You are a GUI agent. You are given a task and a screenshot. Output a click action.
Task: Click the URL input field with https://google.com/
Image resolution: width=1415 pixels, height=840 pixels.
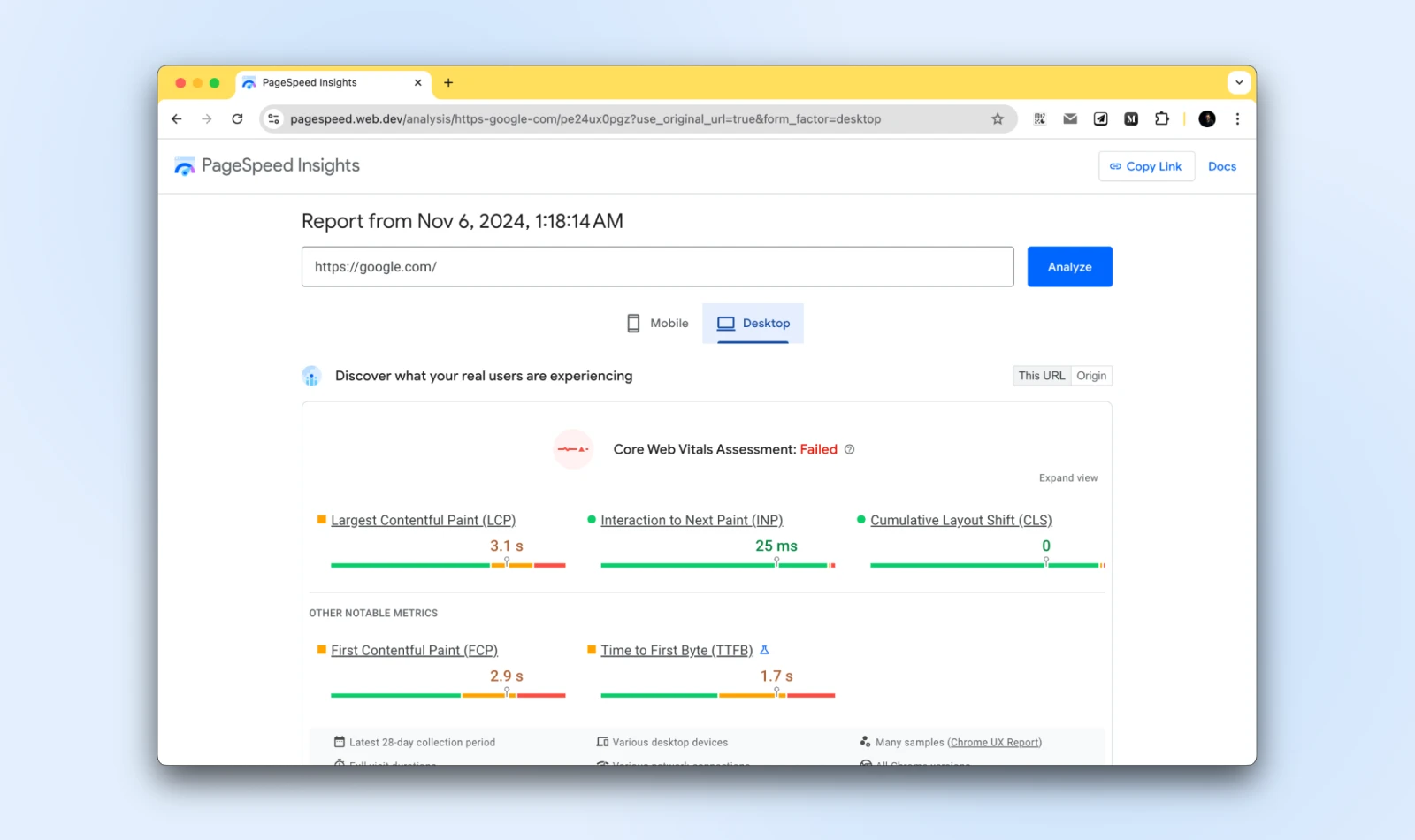tap(657, 266)
